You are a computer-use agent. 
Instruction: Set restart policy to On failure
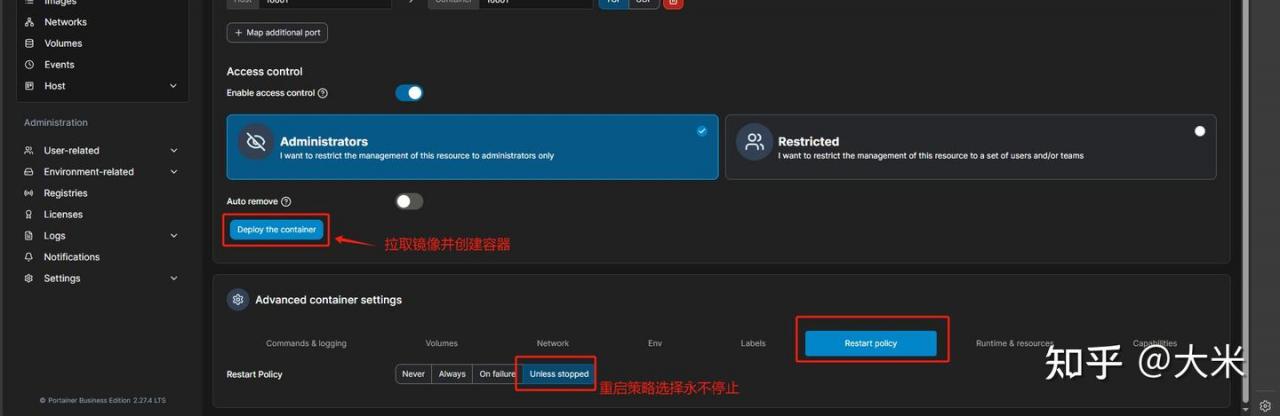tap(497, 374)
